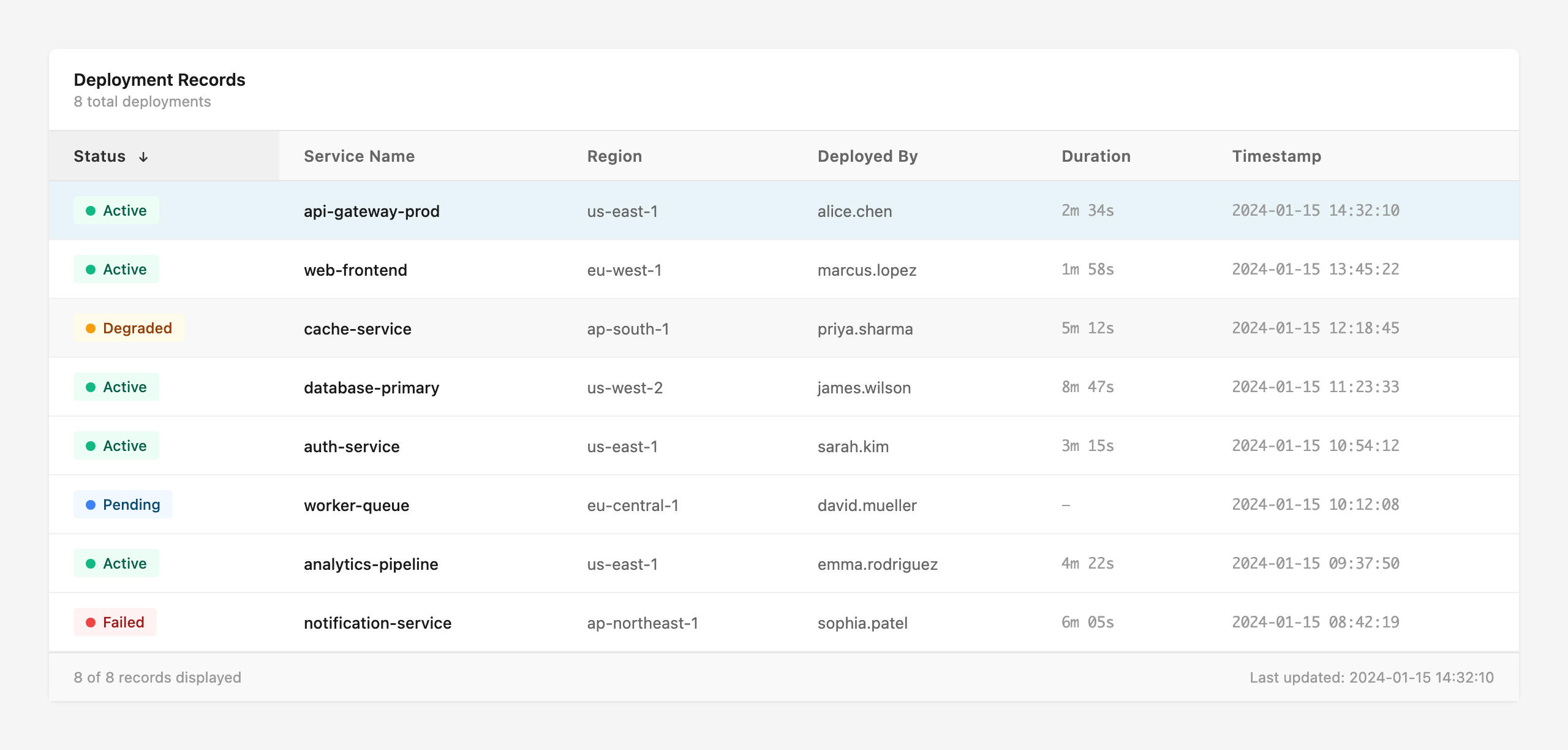
Task: Select deployer sophia.patel
Action: (862, 623)
